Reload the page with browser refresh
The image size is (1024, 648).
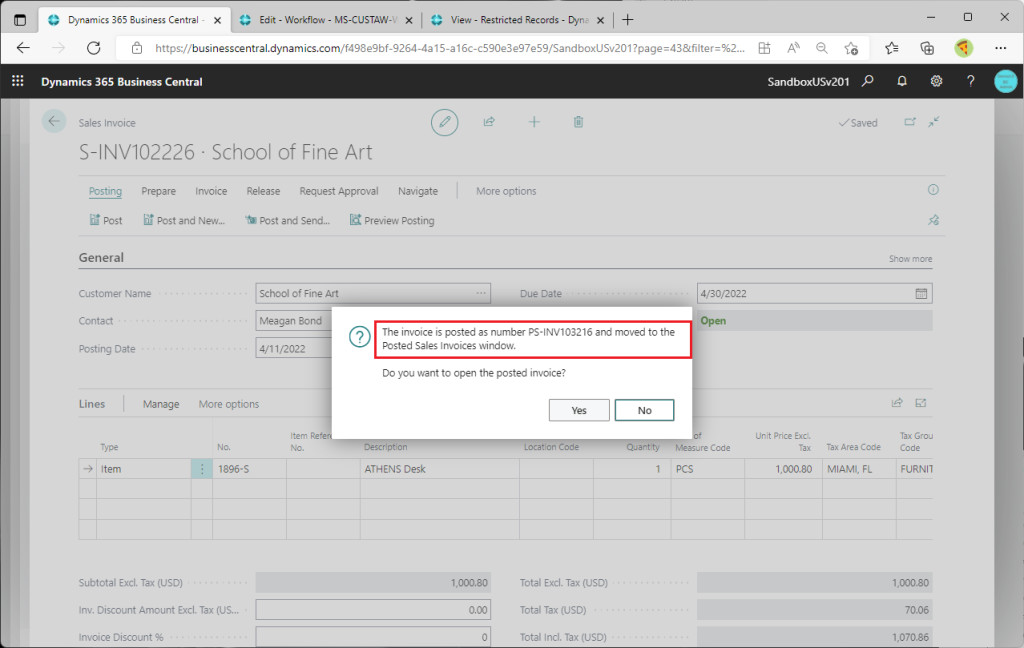tap(94, 48)
